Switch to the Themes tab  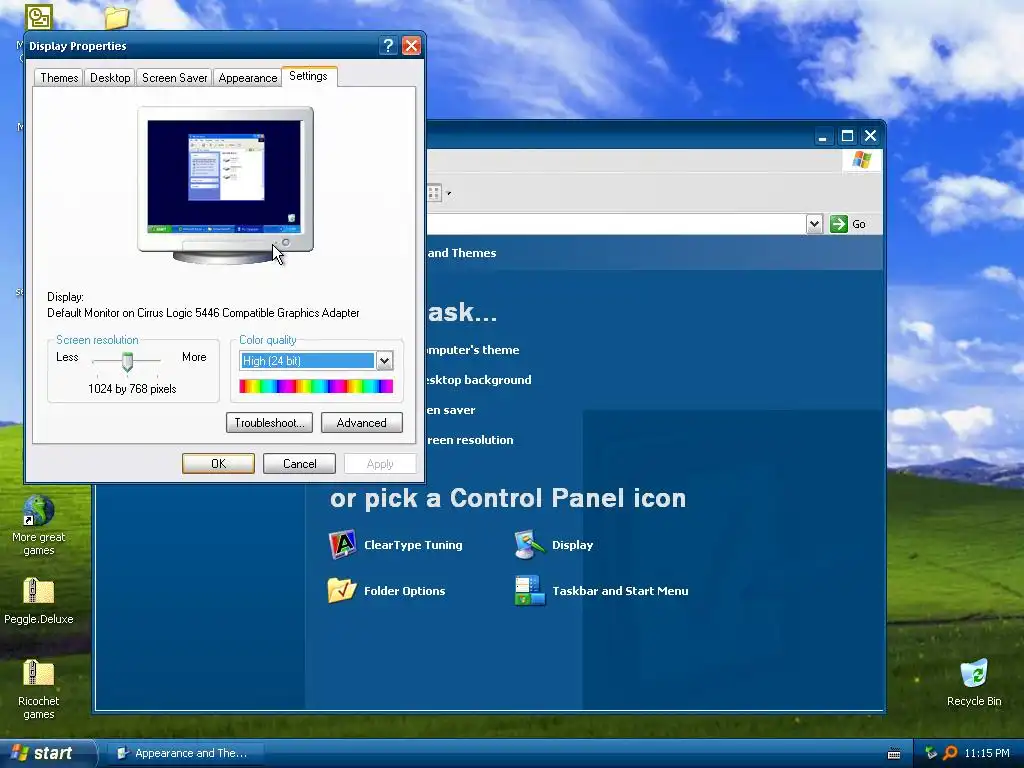tap(59, 78)
